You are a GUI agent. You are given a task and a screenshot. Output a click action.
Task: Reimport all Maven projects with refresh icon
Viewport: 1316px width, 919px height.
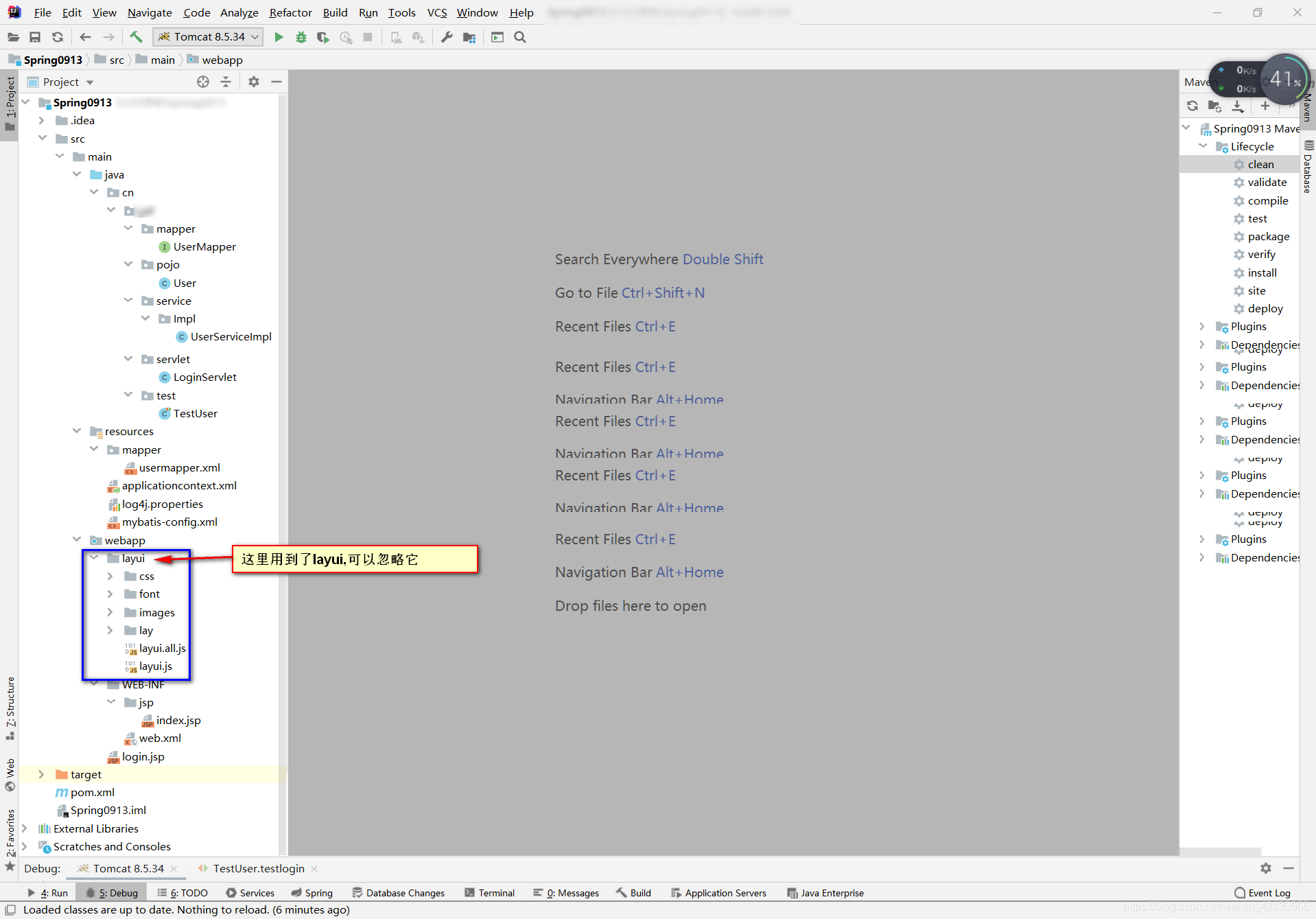(1192, 106)
